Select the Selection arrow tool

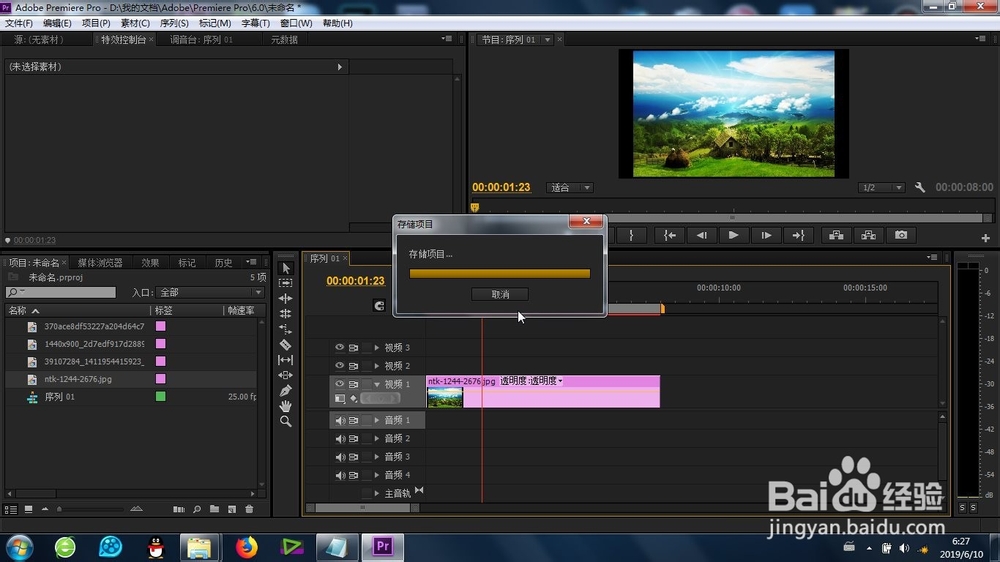coord(286,268)
